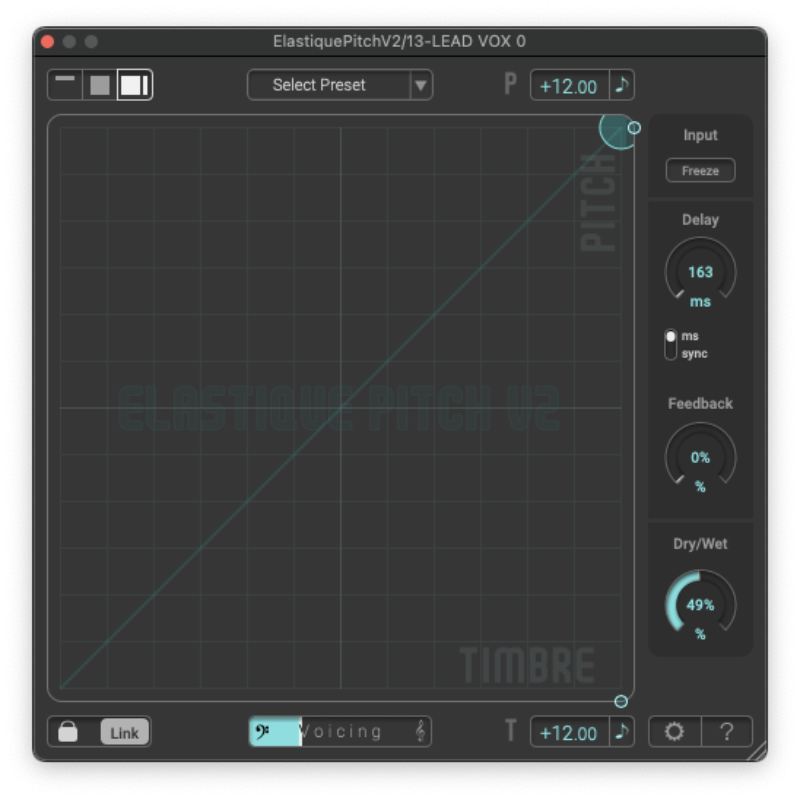
Task: Click the treble clef icon in Voicing
Action: coord(420,732)
